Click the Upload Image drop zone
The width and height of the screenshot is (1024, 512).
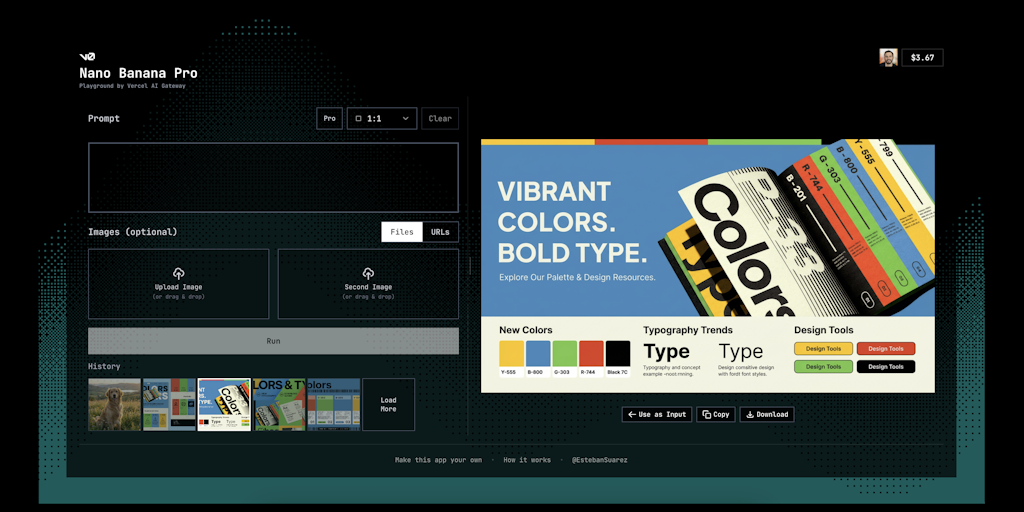coord(178,283)
